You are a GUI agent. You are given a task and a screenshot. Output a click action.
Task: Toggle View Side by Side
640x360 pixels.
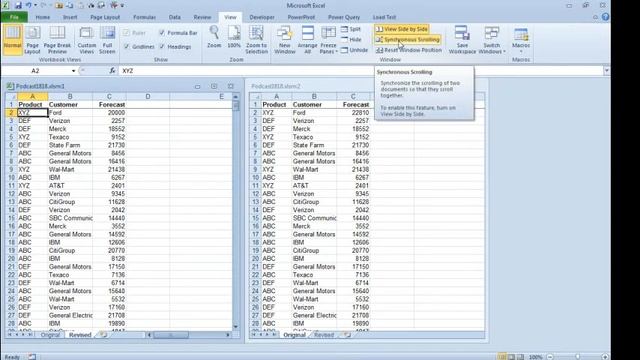(402, 29)
